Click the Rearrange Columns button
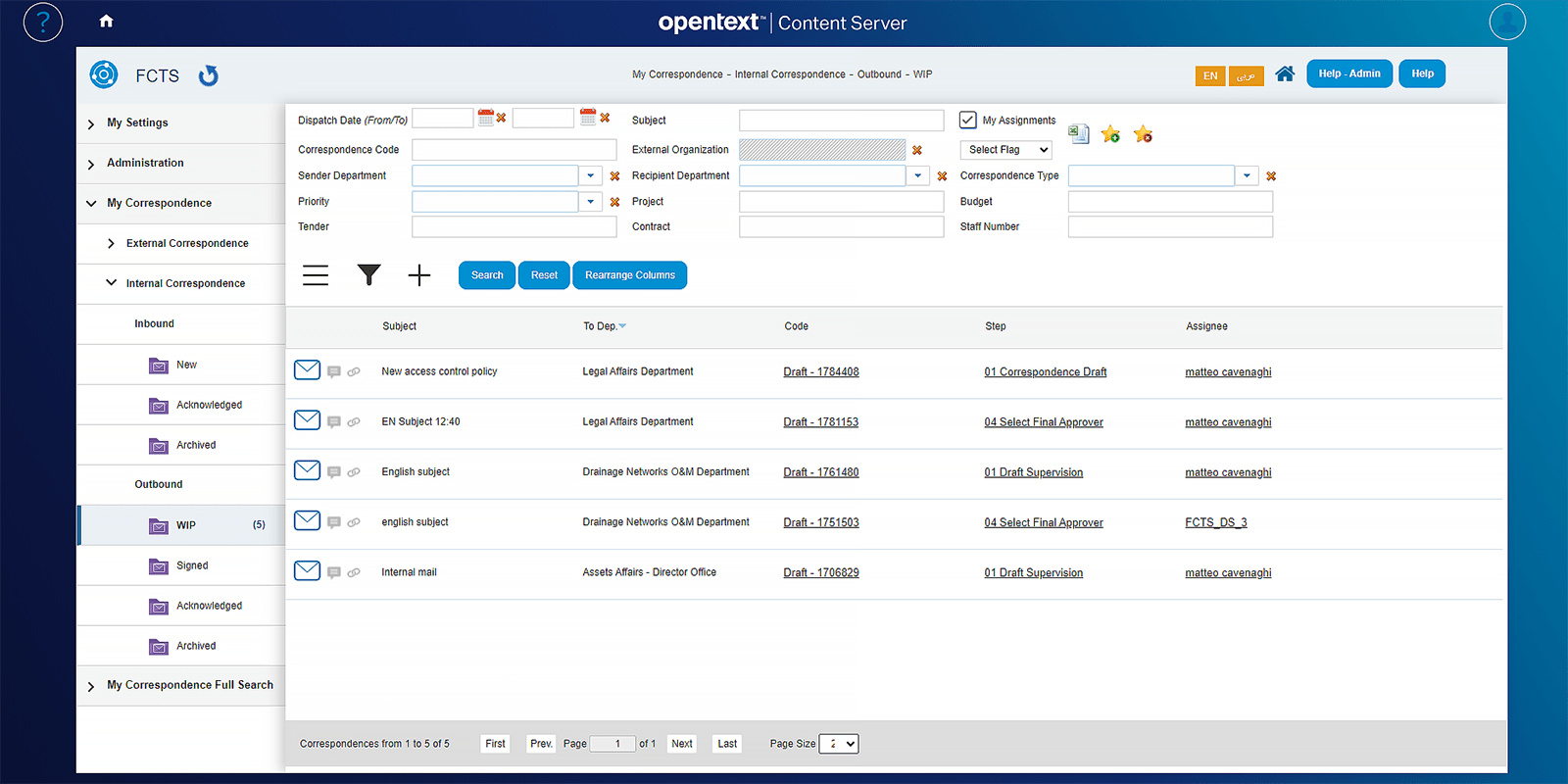Image resolution: width=1568 pixels, height=784 pixels. tap(629, 275)
